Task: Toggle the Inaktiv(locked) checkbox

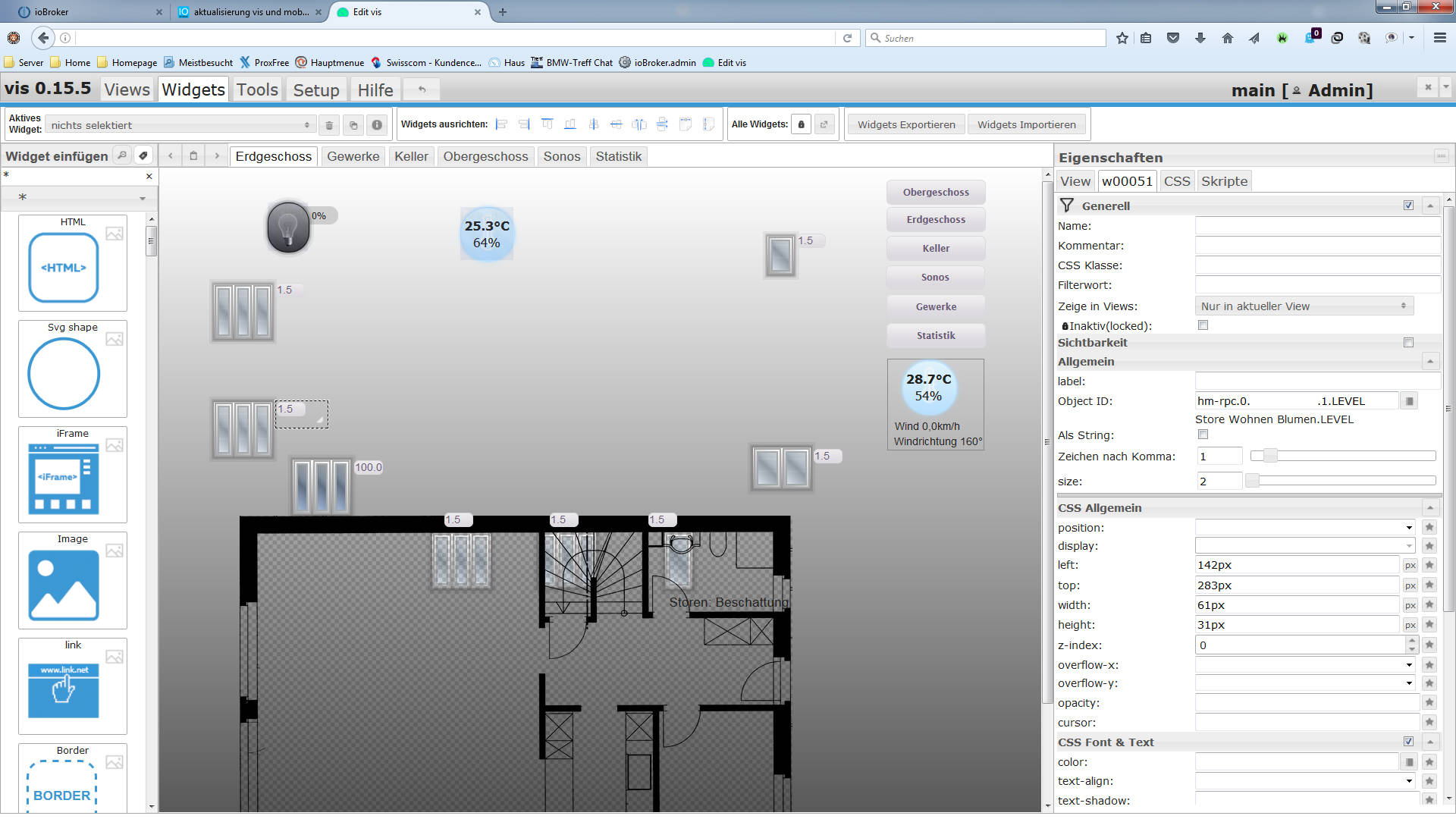Action: point(1203,325)
